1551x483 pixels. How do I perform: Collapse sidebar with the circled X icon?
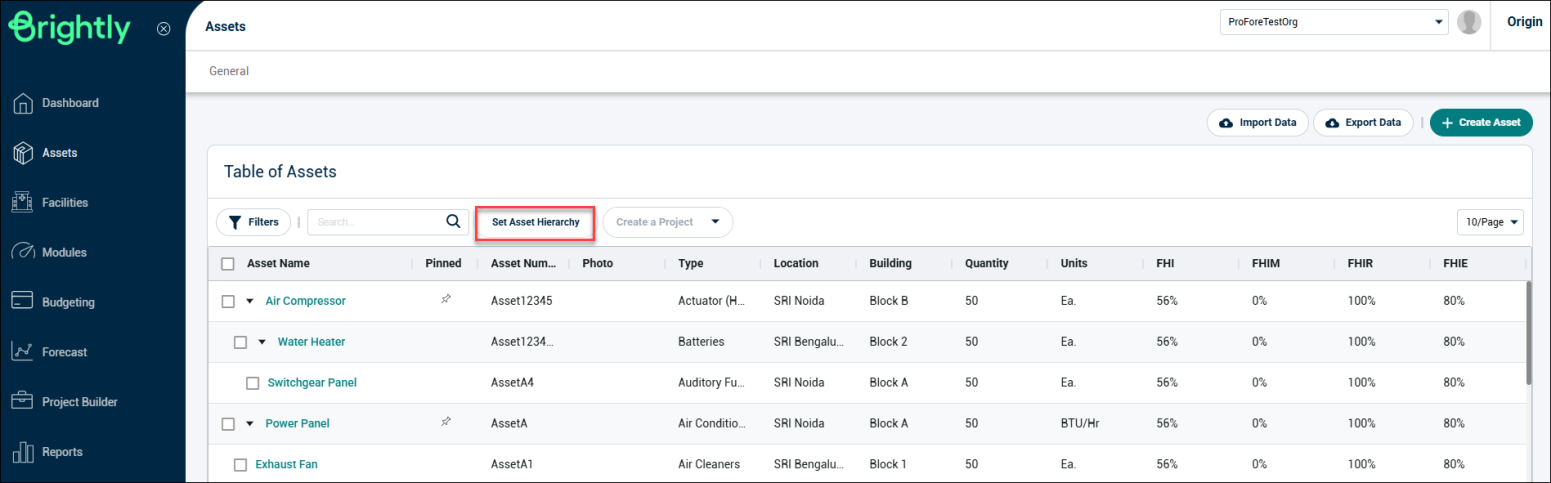click(x=164, y=29)
